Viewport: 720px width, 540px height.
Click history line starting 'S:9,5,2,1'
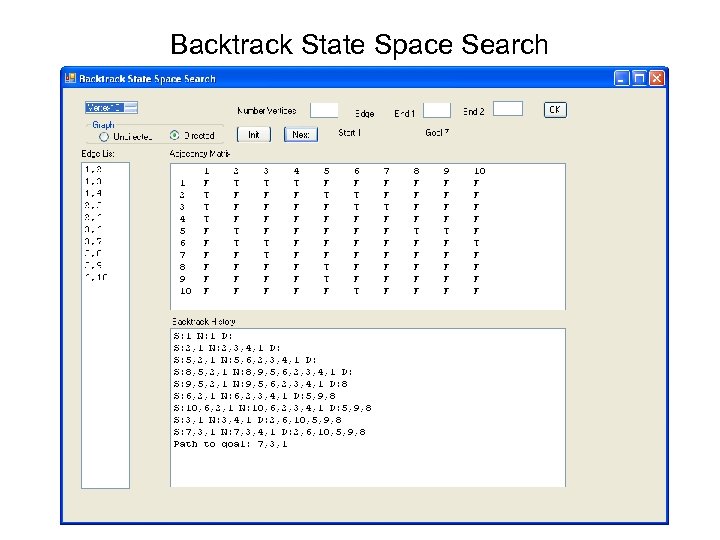click(260, 383)
